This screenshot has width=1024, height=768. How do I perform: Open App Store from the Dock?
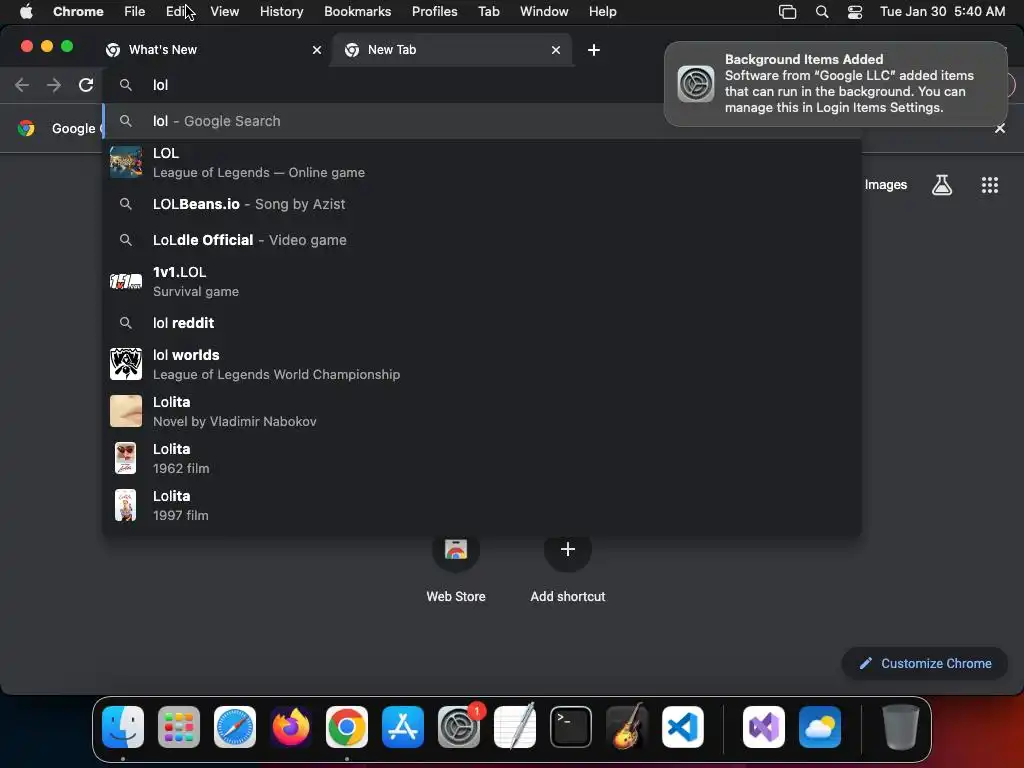coord(403,727)
